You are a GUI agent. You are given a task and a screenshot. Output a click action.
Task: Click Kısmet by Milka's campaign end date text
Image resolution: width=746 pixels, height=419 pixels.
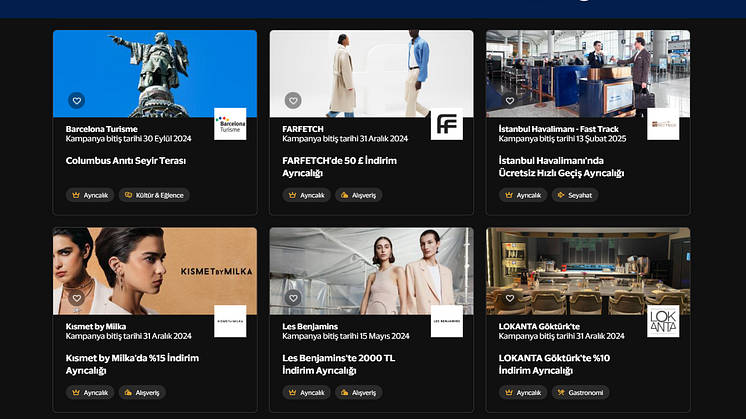coord(128,336)
